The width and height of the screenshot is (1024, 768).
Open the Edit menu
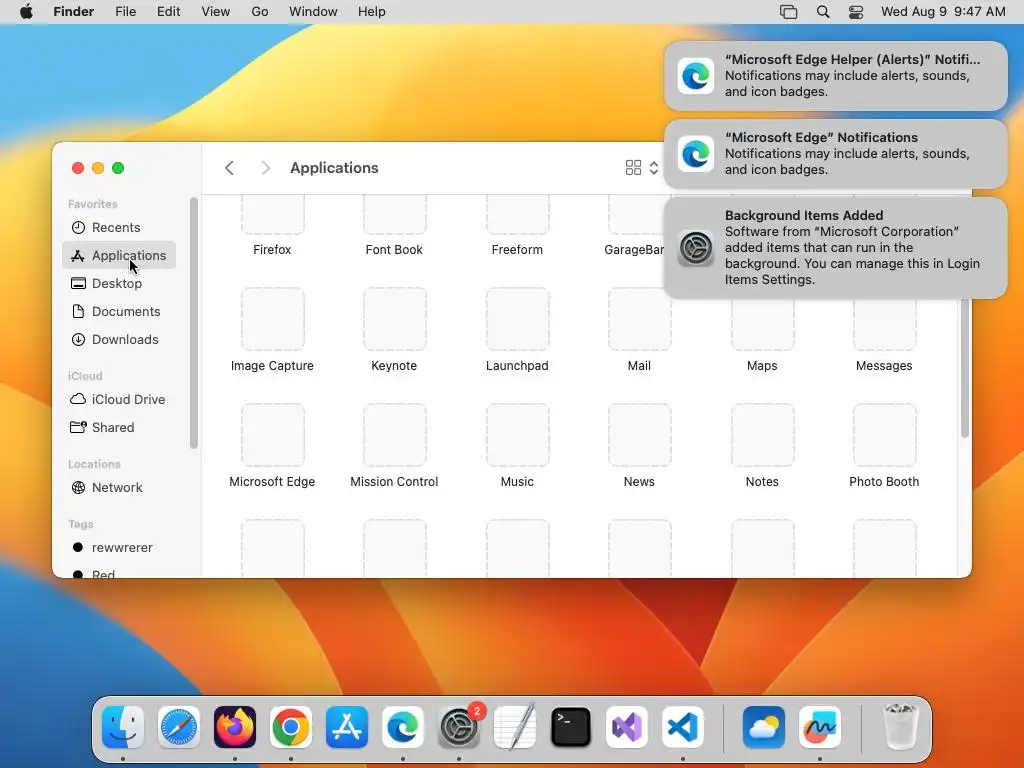click(x=168, y=12)
